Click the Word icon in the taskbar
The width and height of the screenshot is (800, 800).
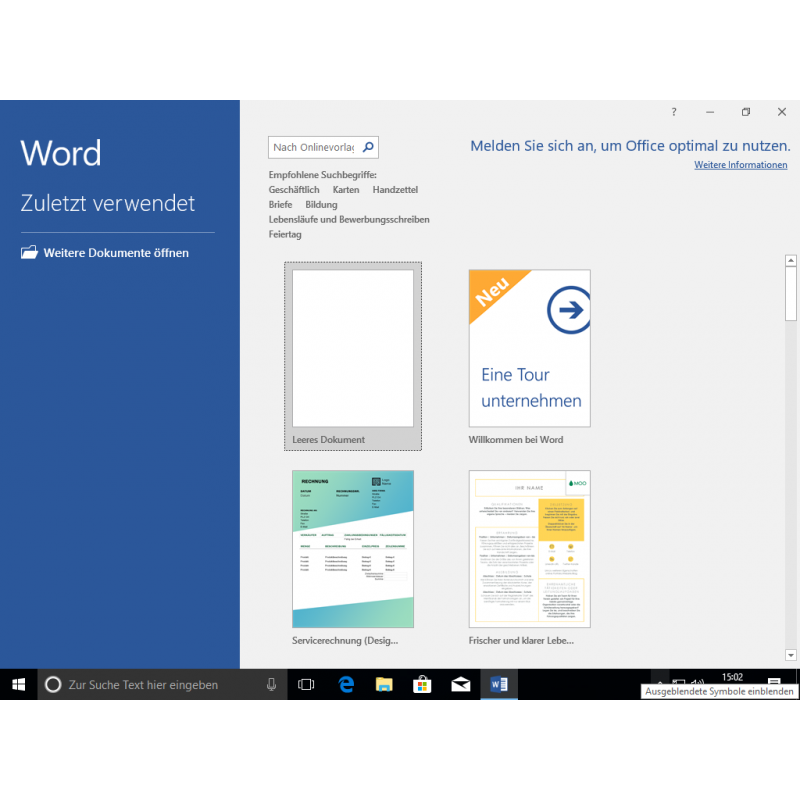tap(498, 685)
